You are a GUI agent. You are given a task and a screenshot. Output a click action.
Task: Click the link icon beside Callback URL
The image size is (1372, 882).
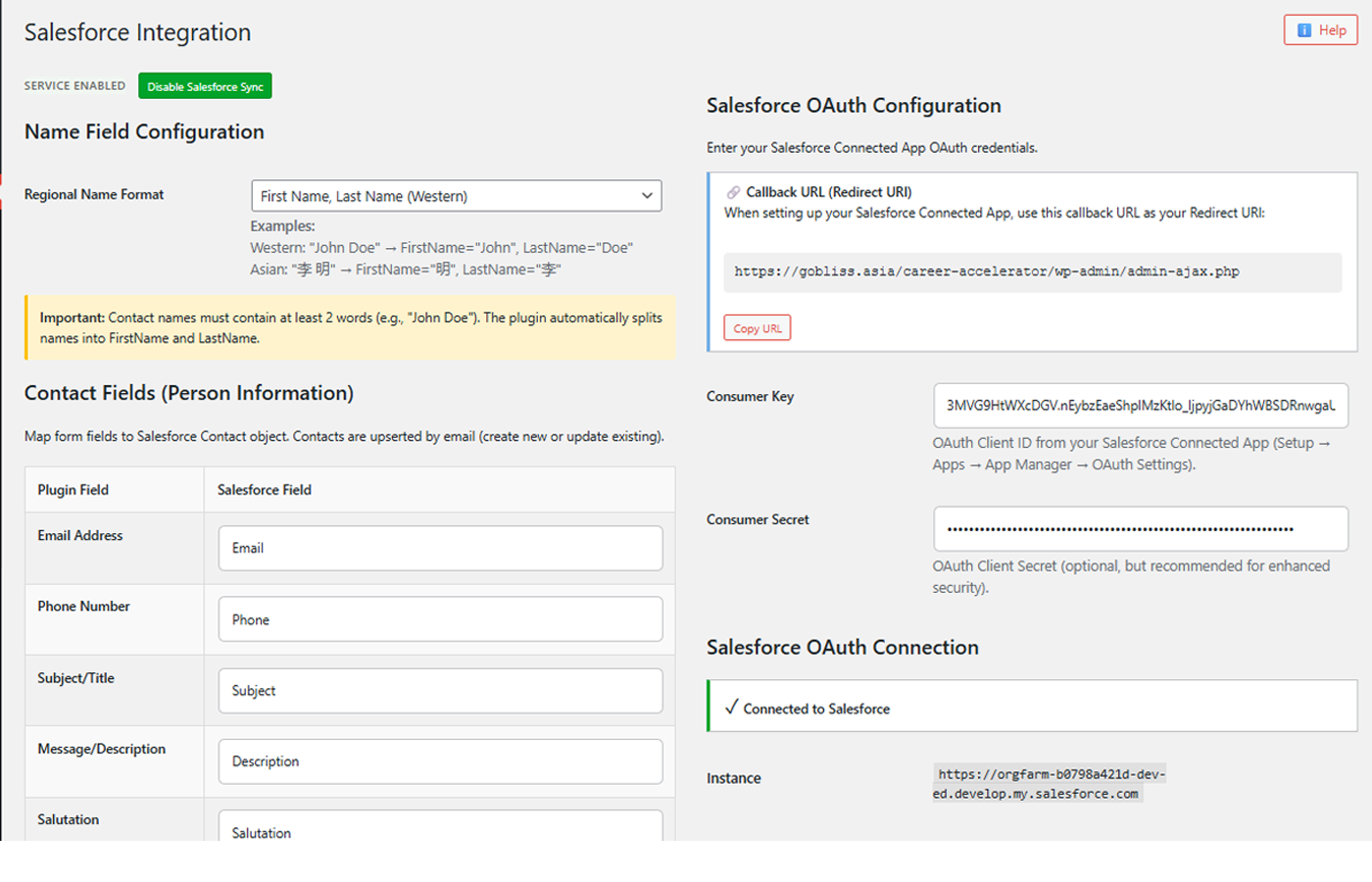coord(733,192)
